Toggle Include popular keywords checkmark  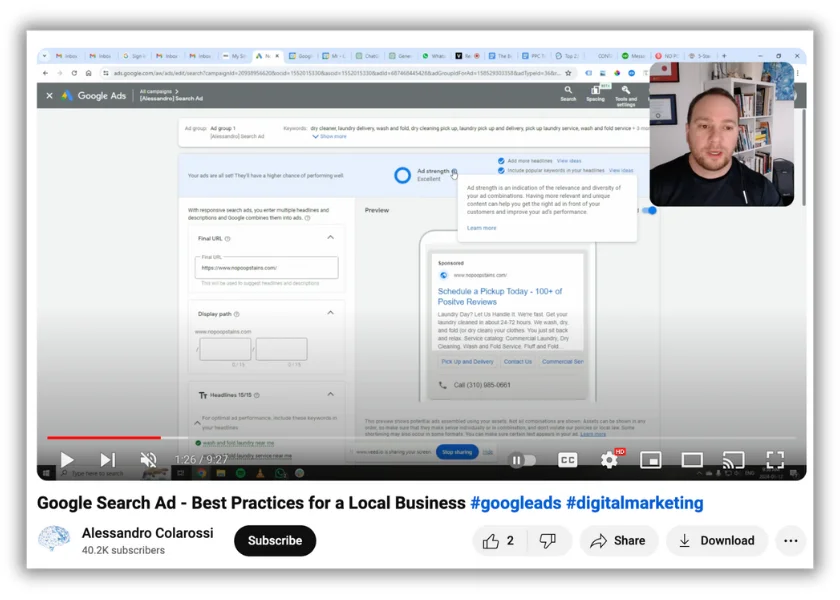[501, 170]
